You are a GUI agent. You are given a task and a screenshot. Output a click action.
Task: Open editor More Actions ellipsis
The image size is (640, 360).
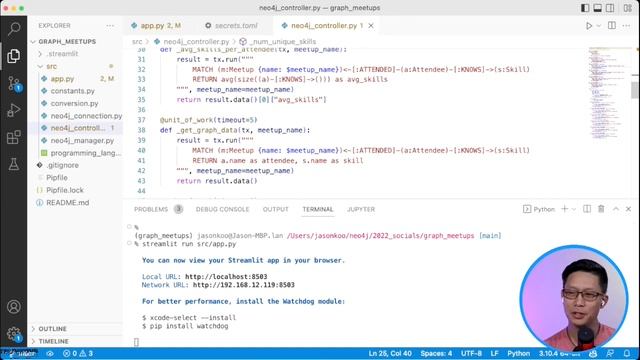click(x=627, y=25)
